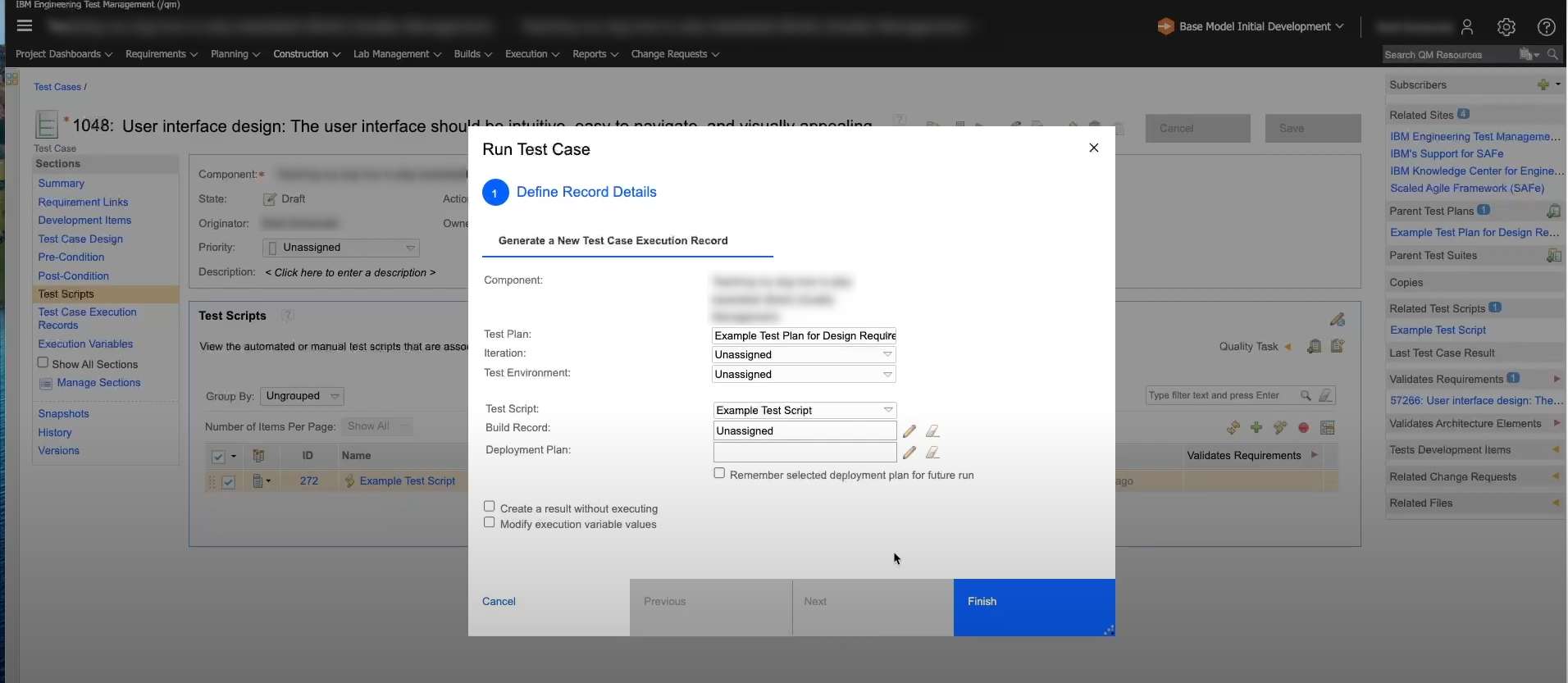This screenshot has width=1568, height=683.
Task: Check Modify execution variable values
Action: tap(490, 522)
